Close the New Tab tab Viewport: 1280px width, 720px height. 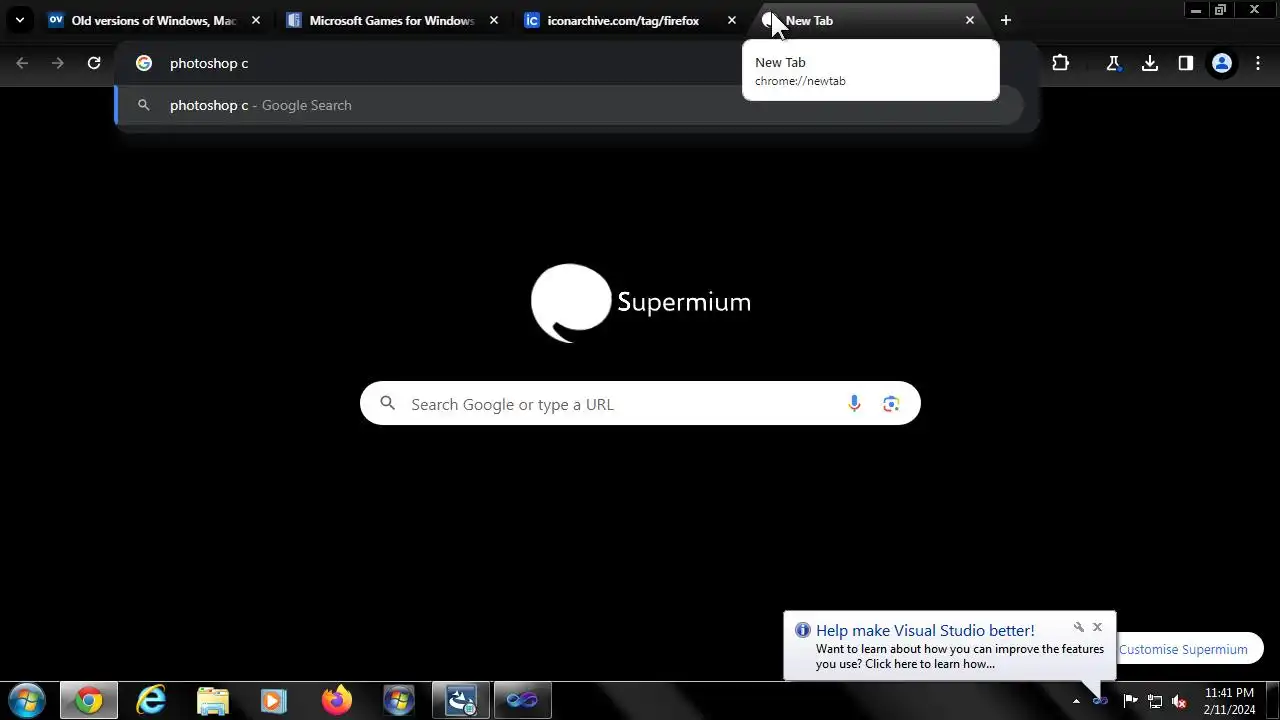click(970, 20)
